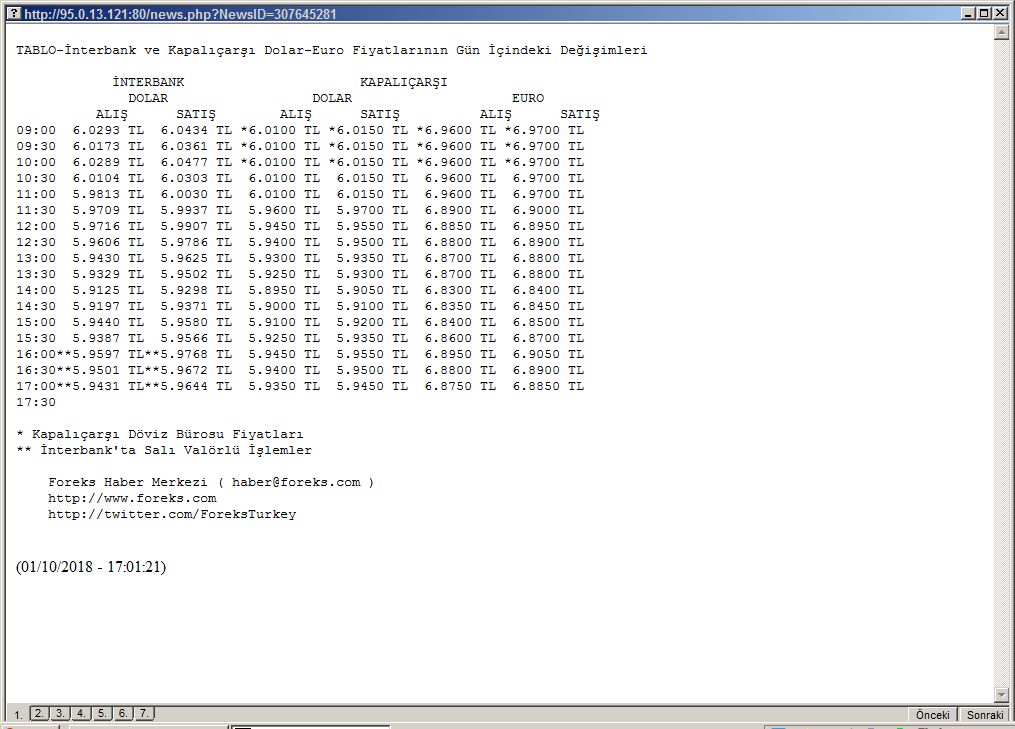The image size is (1015, 729).
Task: Click the 5.9813 value at 11:00
Action: [x=96, y=194]
